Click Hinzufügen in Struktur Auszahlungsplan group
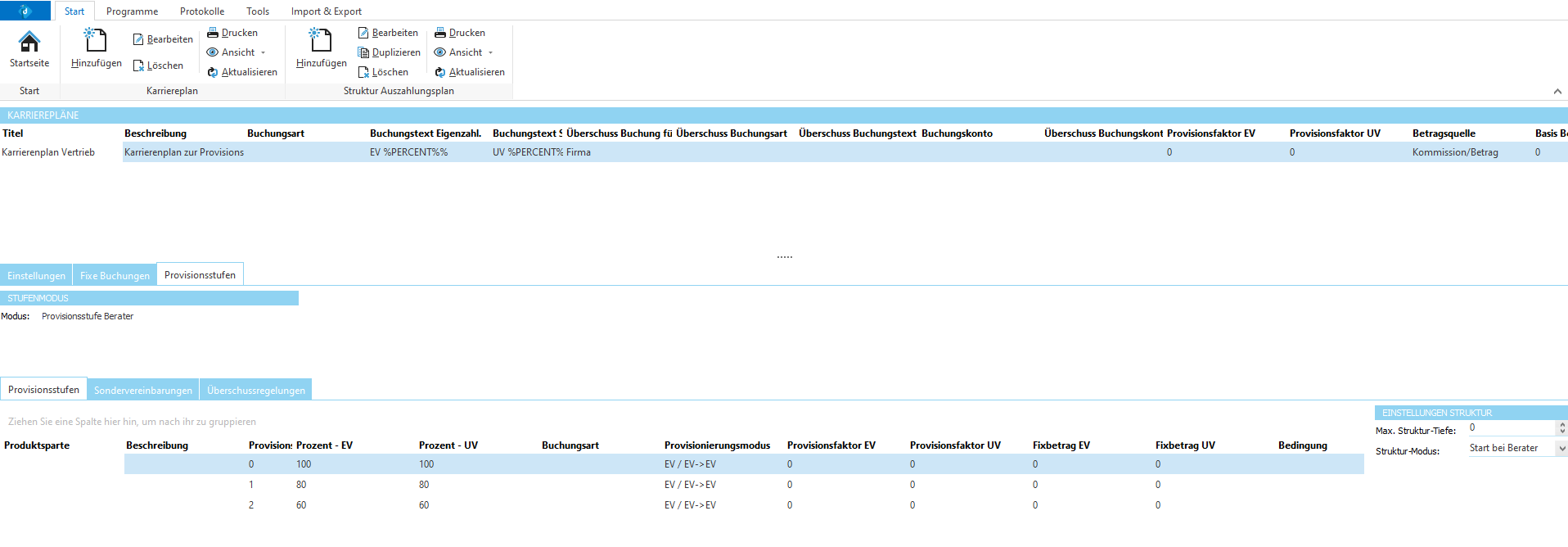Viewport: 1568px width, 547px height. click(321, 47)
